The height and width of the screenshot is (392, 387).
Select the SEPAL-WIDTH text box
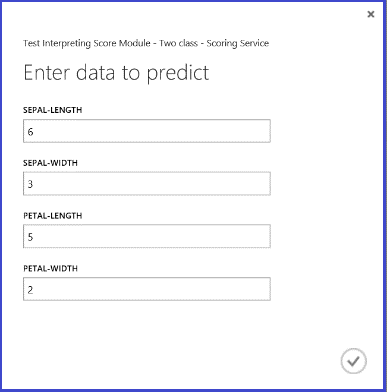pos(147,184)
